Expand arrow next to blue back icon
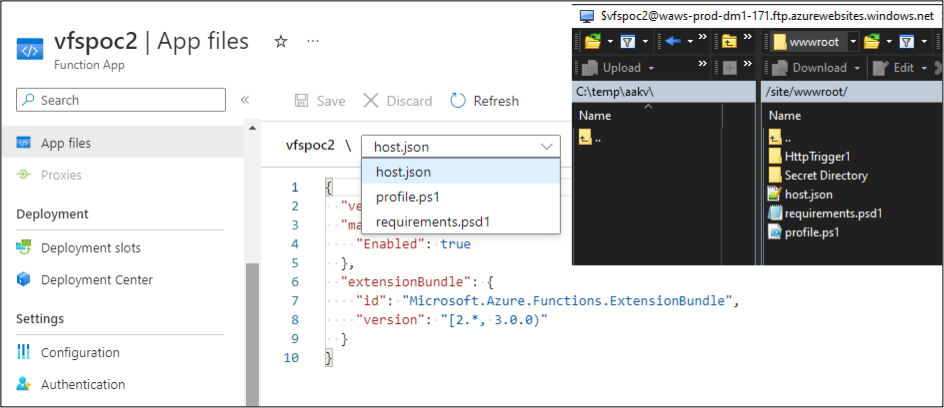Viewport: 944px width, 408px height. click(689, 42)
